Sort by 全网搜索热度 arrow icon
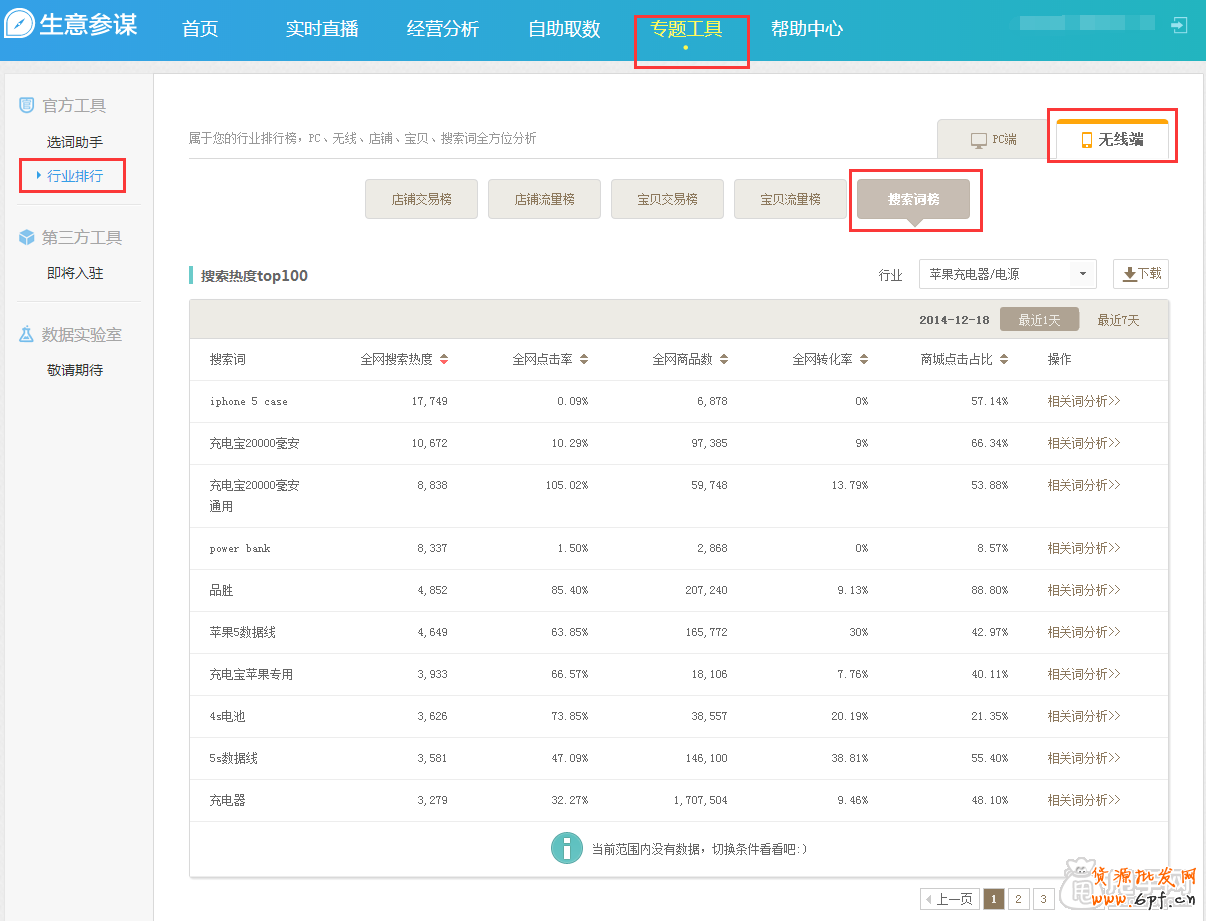Screen dimensions: 1206x921 (x=444, y=360)
